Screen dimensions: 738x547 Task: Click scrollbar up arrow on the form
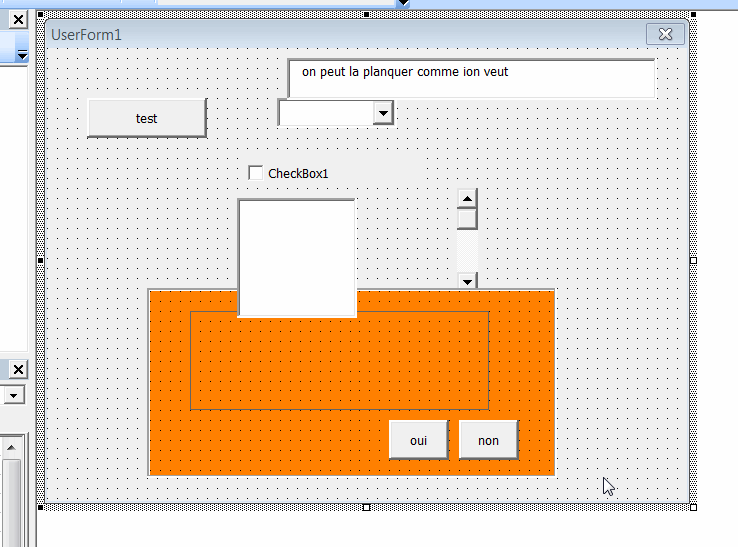467,199
